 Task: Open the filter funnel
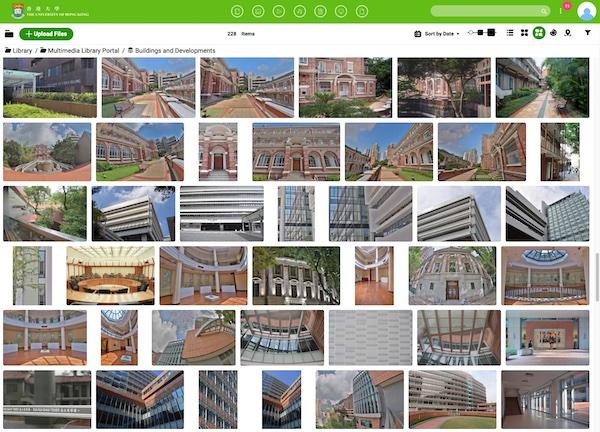588,33
